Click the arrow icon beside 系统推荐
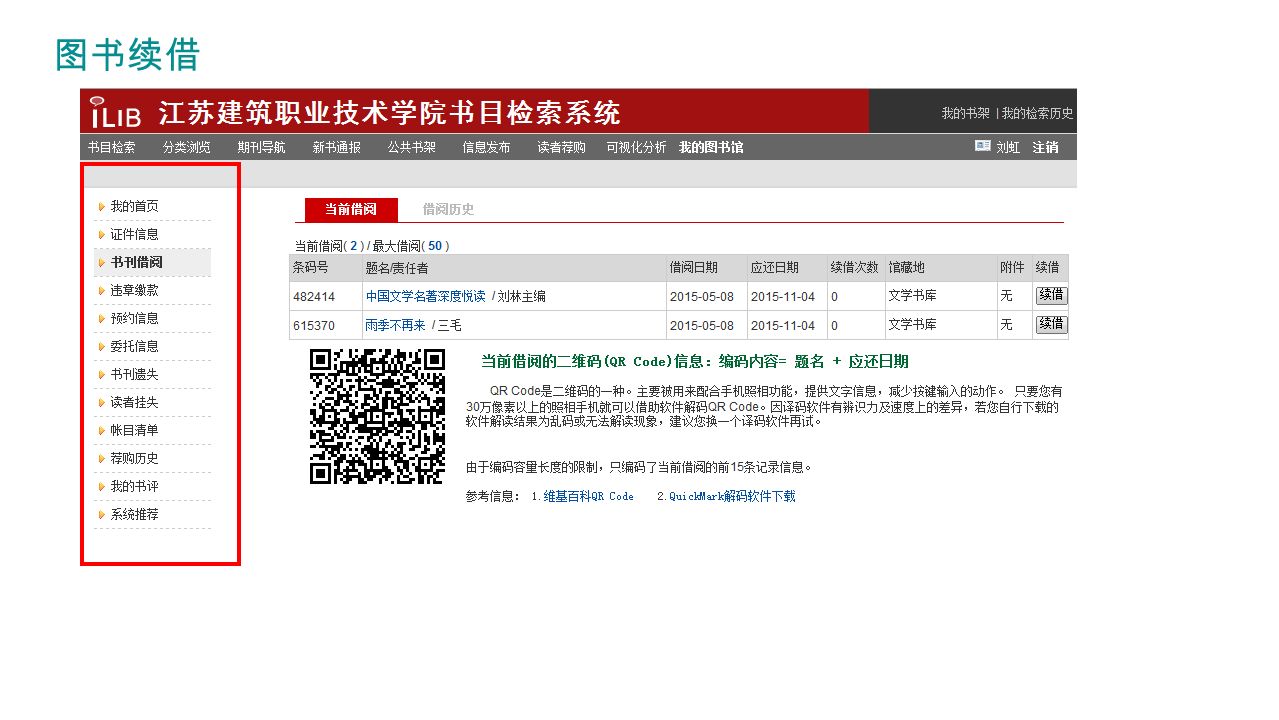Viewport: 1279px width, 720px height. pos(101,515)
